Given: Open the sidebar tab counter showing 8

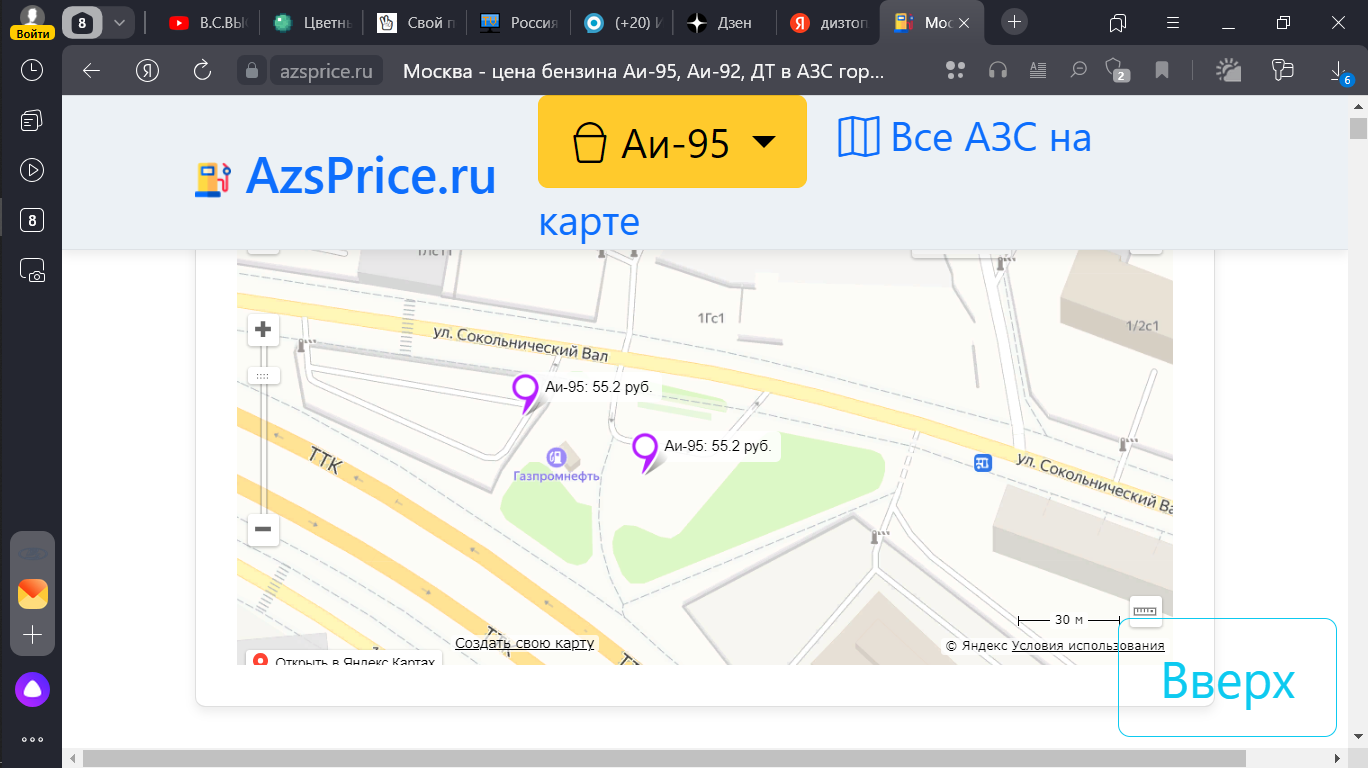Looking at the screenshot, I should 32,221.
